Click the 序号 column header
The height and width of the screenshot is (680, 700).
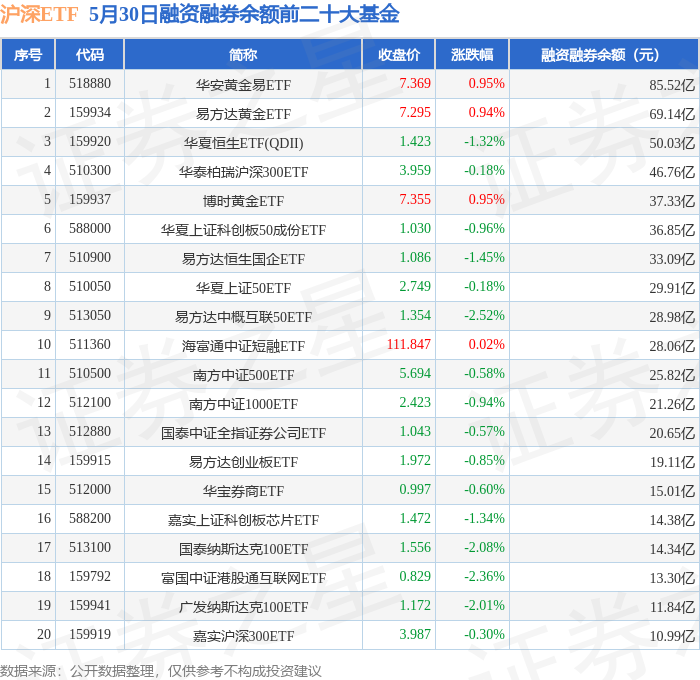click(28, 54)
